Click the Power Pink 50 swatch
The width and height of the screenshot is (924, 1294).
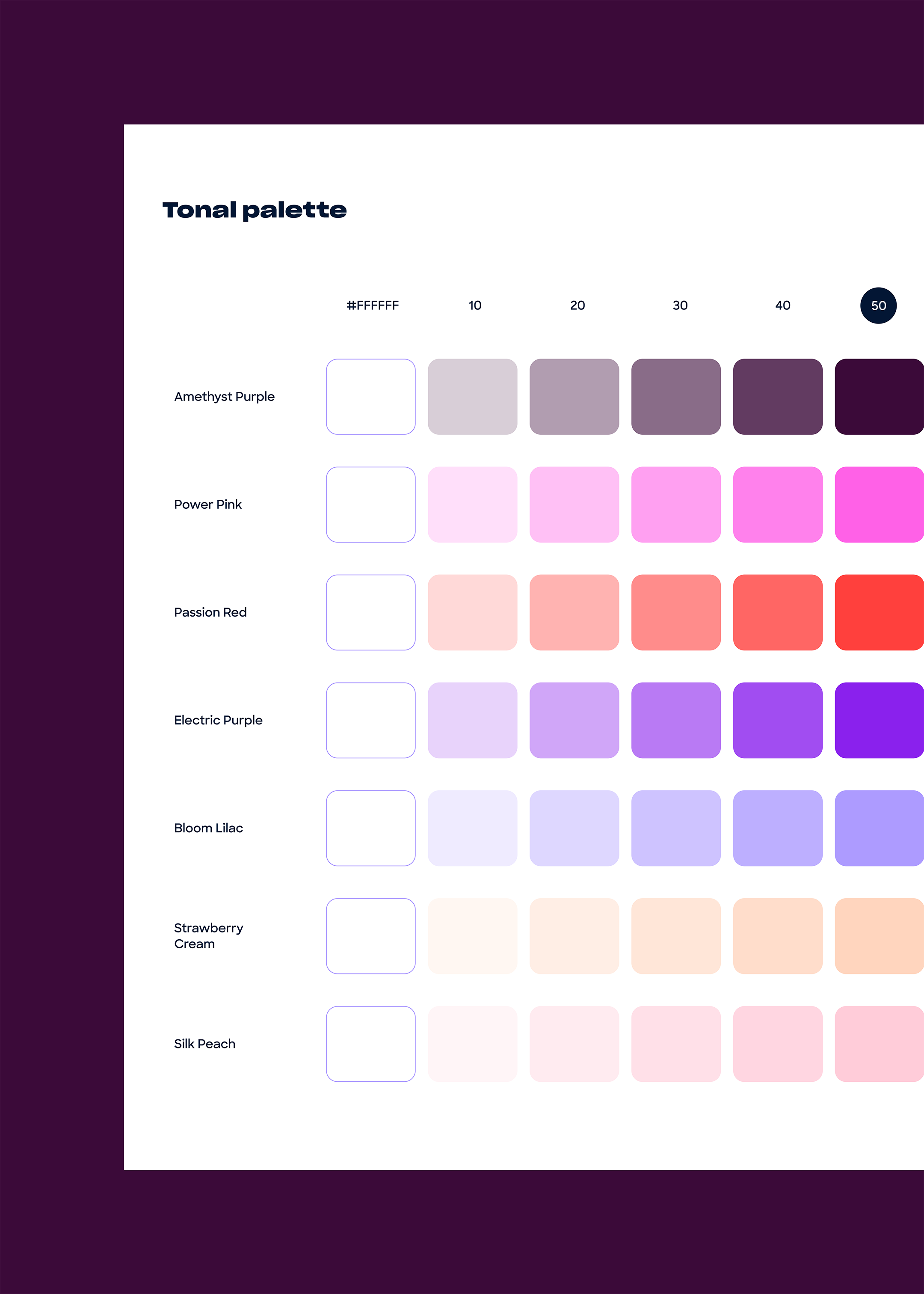coord(879,505)
